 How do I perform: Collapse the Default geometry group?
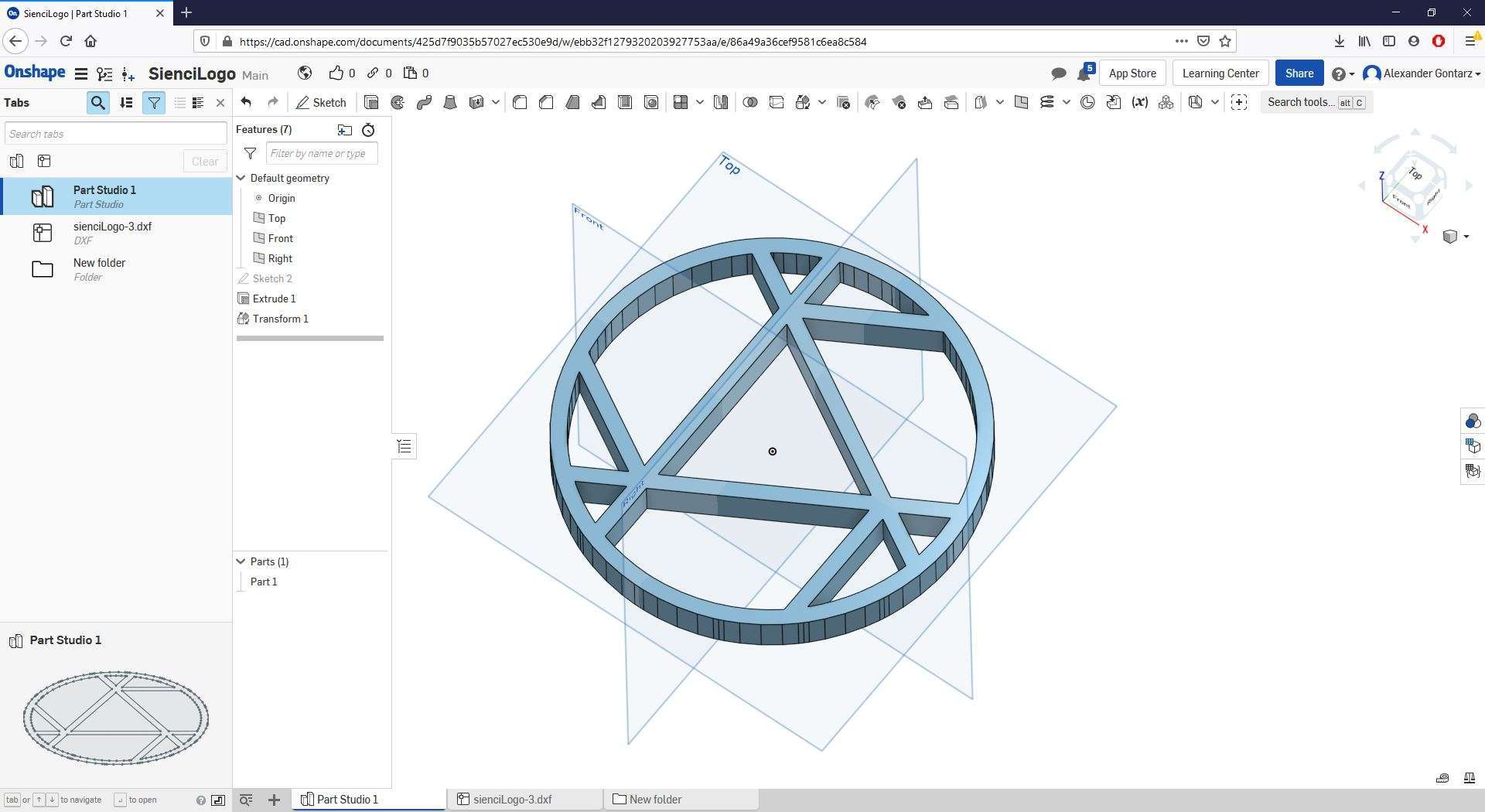coord(241,178)
